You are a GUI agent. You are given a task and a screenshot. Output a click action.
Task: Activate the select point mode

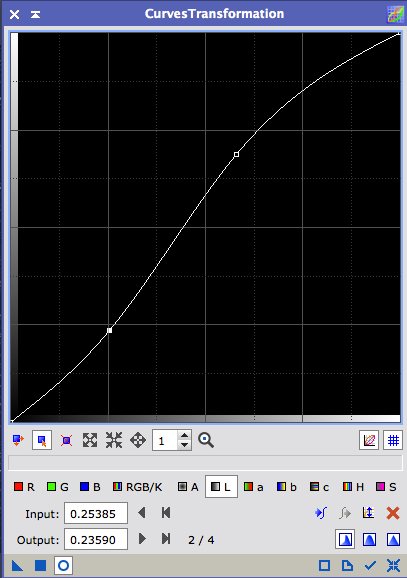pyautogui.click(x=42, y=440)
